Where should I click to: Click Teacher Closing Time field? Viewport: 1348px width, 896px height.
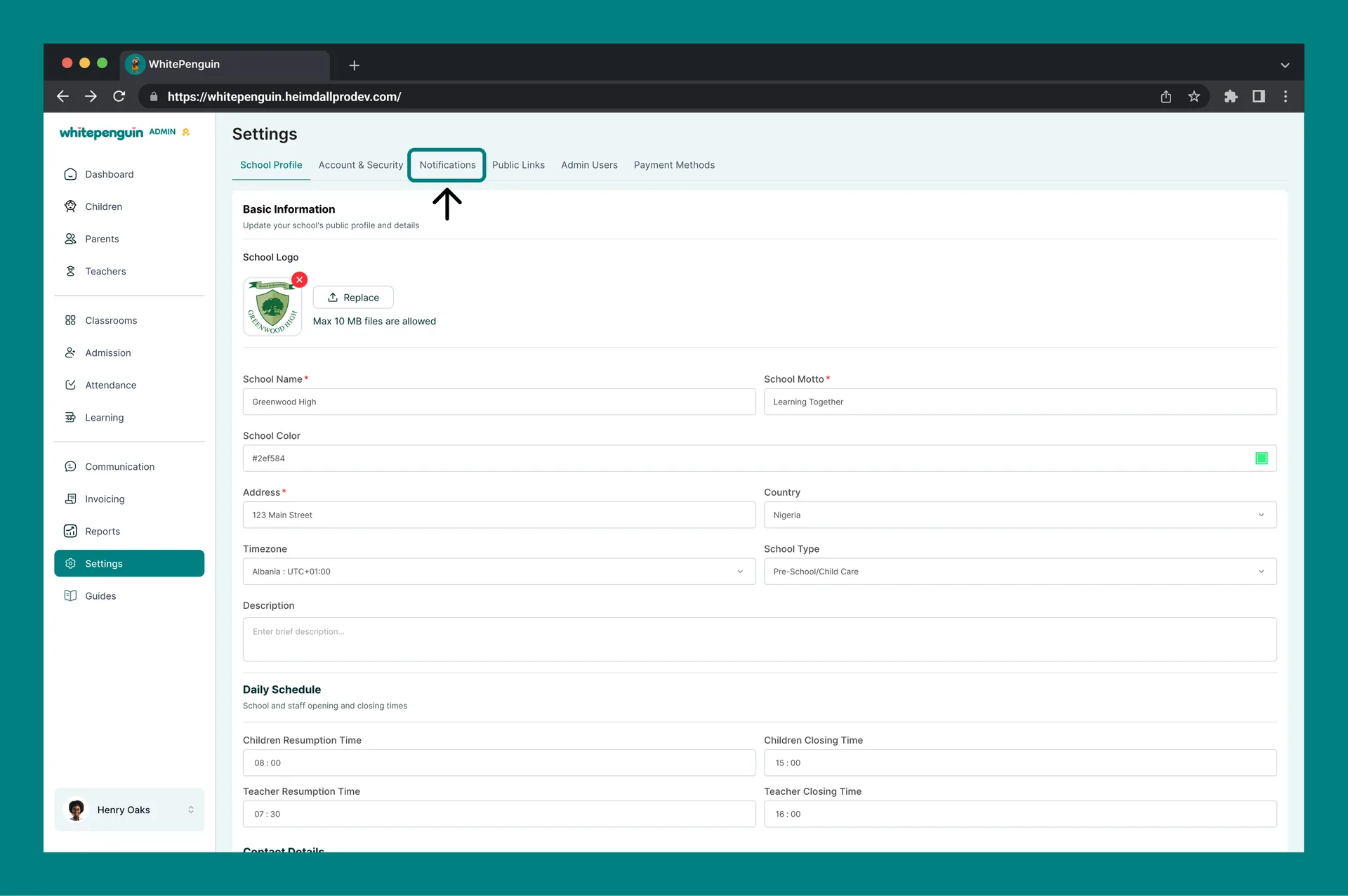[x=1020, y=814]
